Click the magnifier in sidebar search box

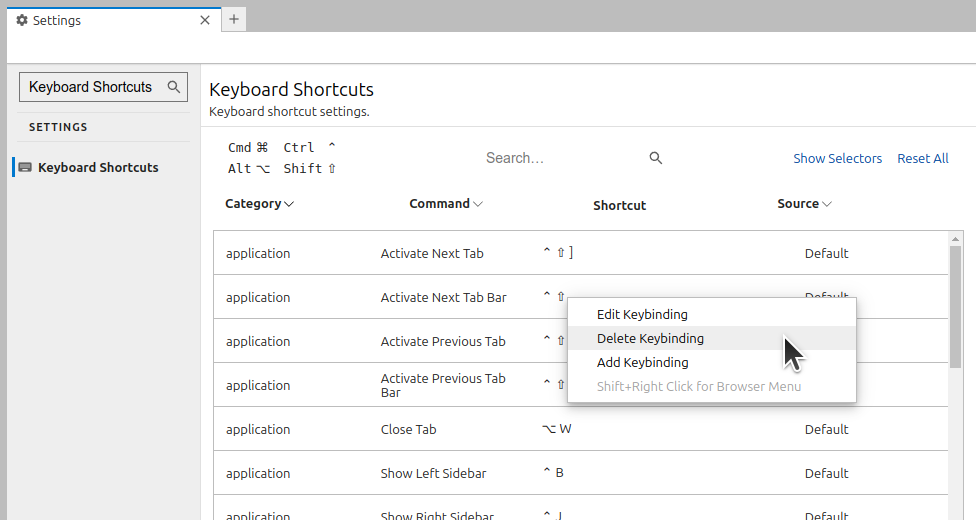pos(174,87)
